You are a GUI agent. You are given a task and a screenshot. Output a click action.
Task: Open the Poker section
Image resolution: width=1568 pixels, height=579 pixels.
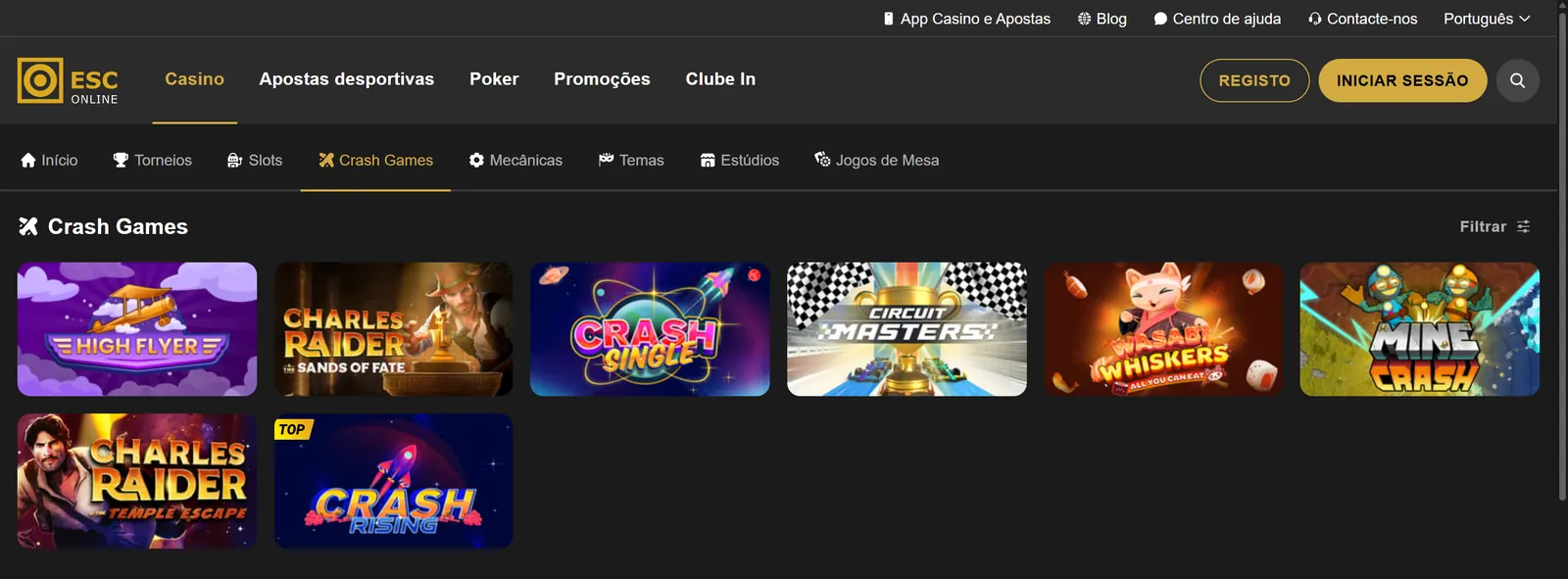point(494,79)
